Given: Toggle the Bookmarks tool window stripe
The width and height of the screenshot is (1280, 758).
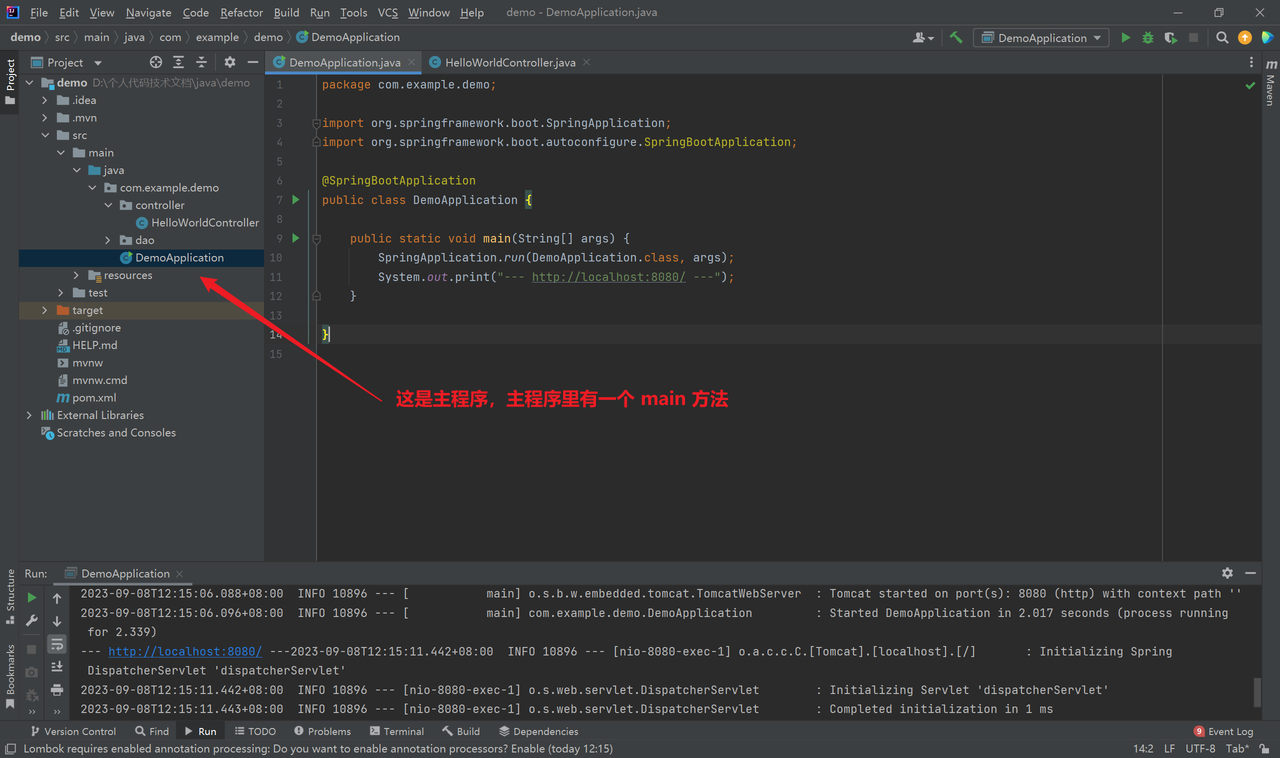Looking at the screenshot, I should [11, 678].
